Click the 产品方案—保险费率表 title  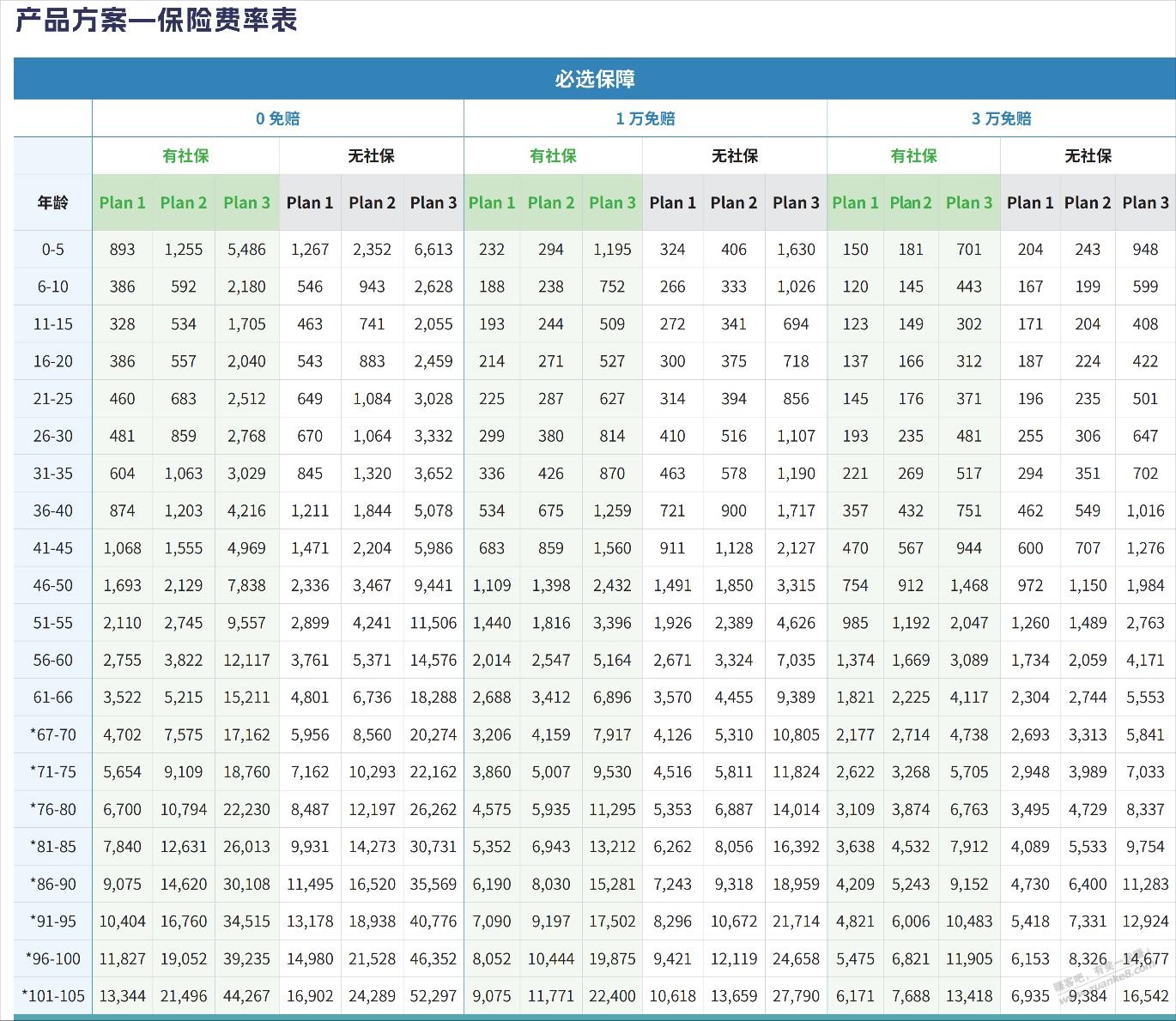point(156,19)
